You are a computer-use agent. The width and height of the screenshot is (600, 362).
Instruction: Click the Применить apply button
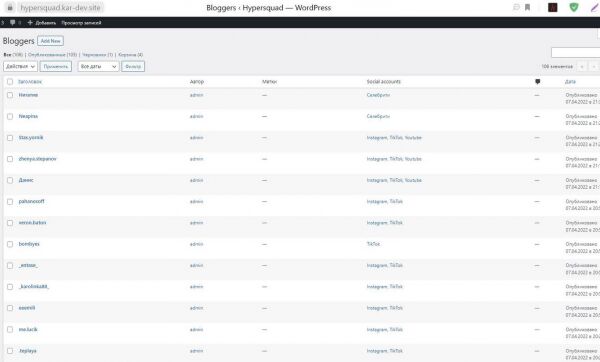point(55,67)
